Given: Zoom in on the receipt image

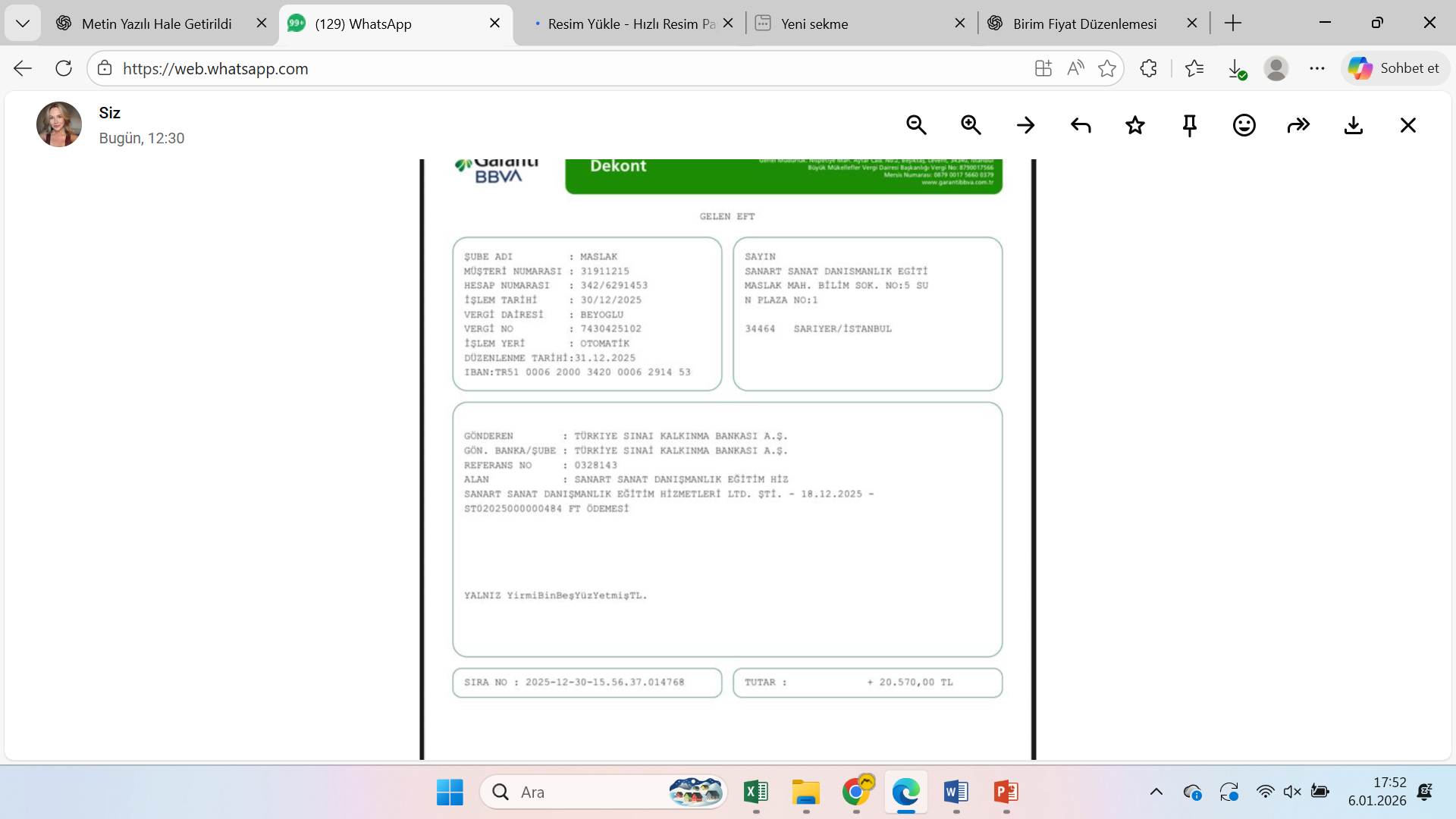Looking at the screenshot, I should 971,125.
